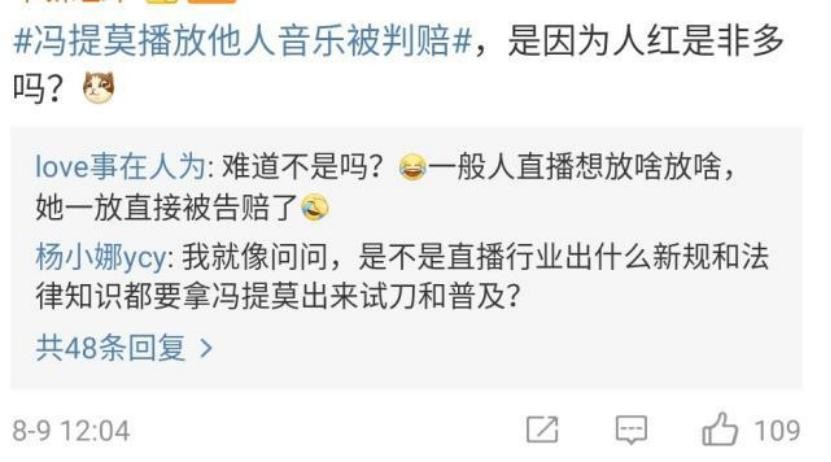Image resolution: width=831 pixels, height=462 pixels.
Task: Click the orange badge at the top edge
Action: point(211,2)
